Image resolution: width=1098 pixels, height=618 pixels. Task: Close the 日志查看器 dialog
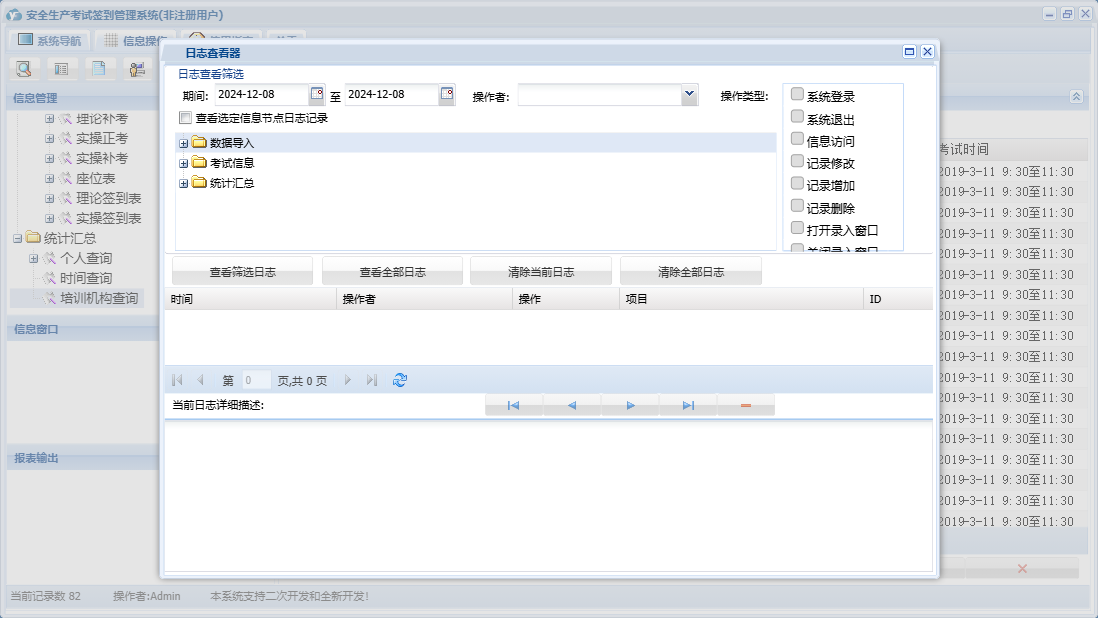coord(927,52)
